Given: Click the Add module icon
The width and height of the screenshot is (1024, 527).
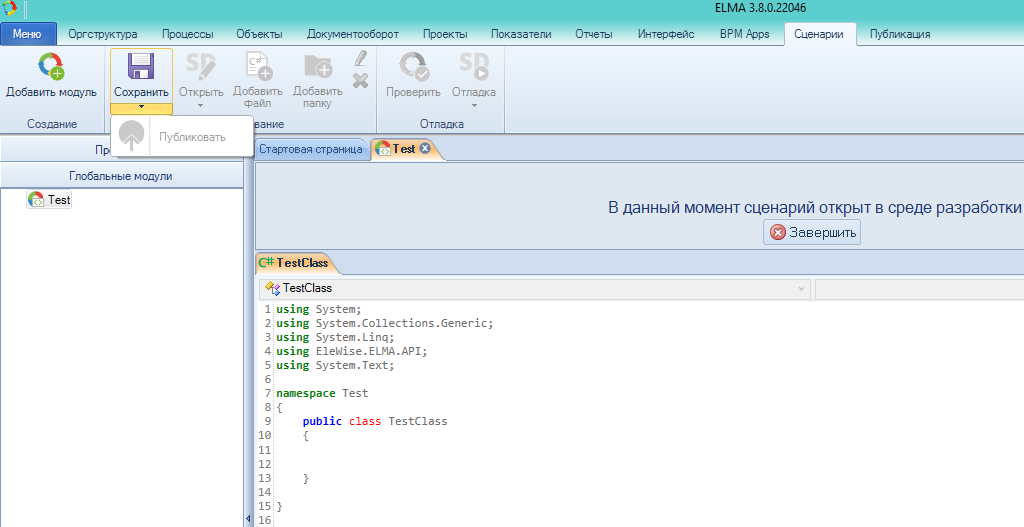Looking at the screenshot, I should pyautogui.click(x=51, y=68).
